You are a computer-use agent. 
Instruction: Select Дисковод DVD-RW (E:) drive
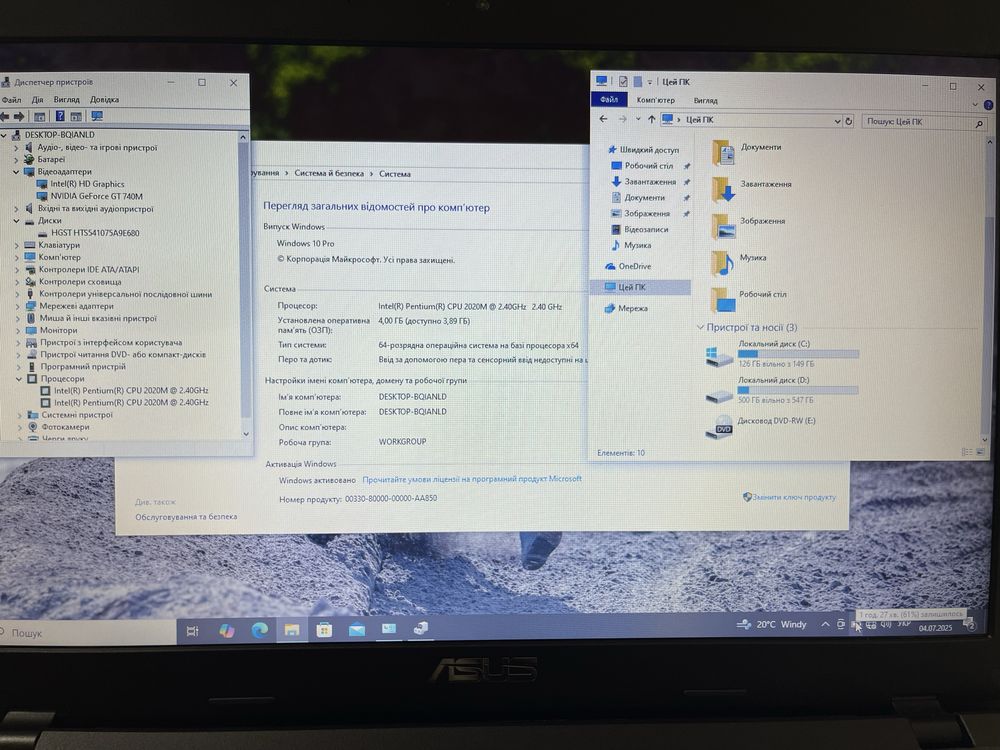tap(760, 426)
